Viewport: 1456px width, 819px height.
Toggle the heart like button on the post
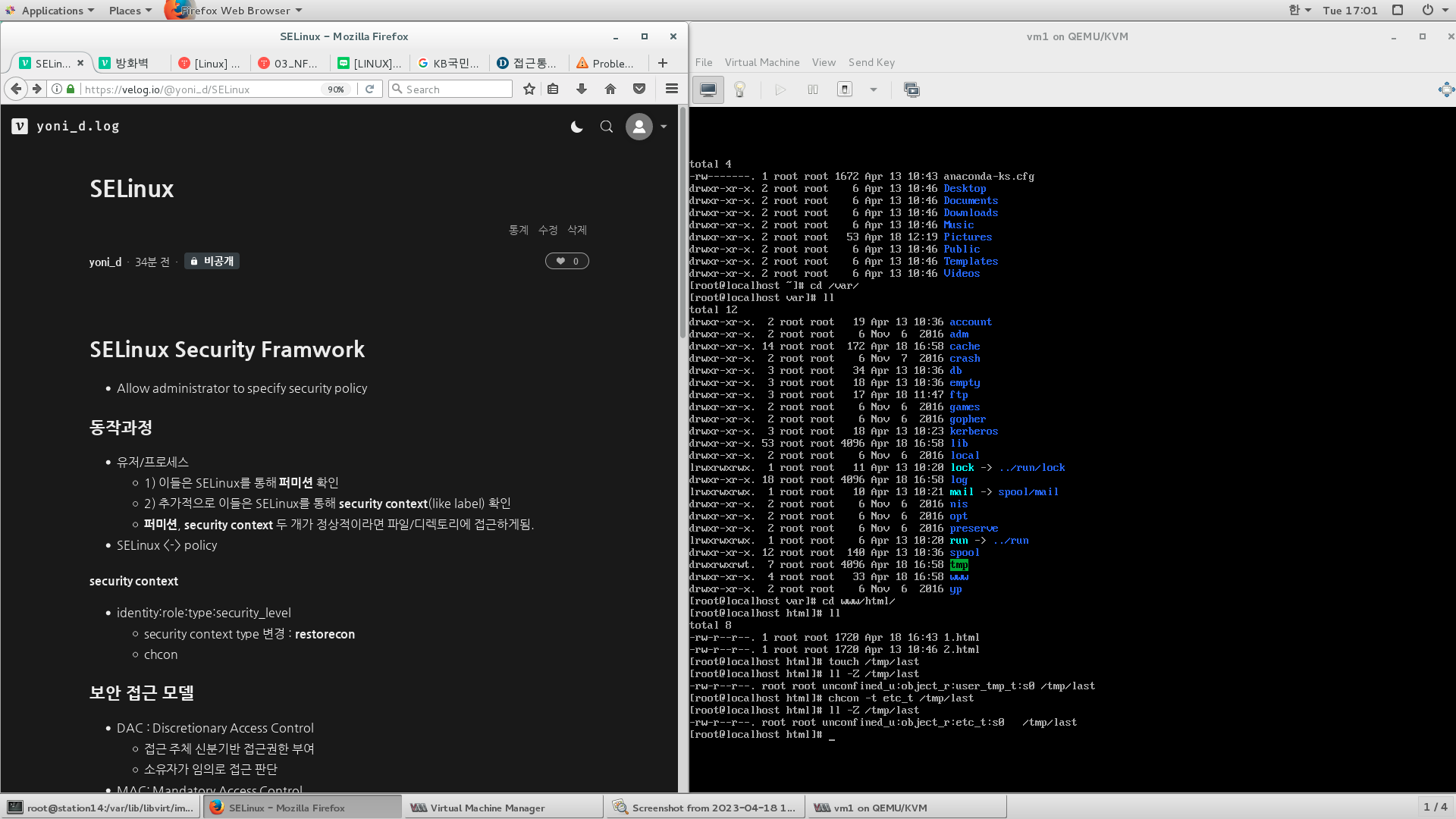(566, 260)
